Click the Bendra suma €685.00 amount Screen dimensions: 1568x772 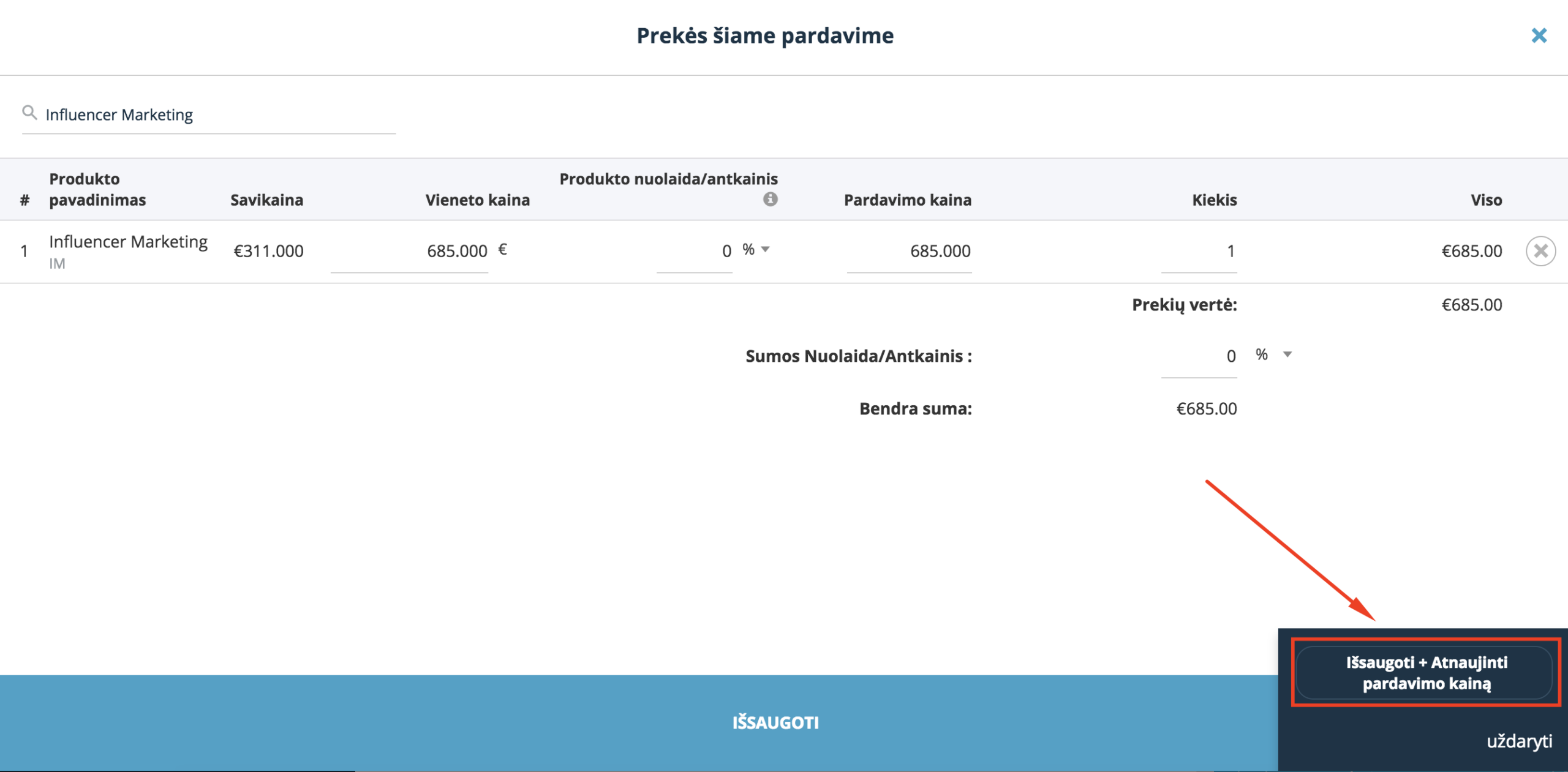(1207, 409)
